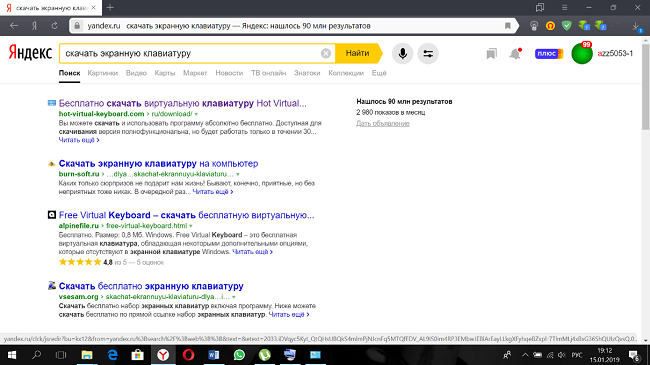Open a new tab with plus icon
Image resolution: width=650 pixels, height=365 pixels.
click(110, 7)
